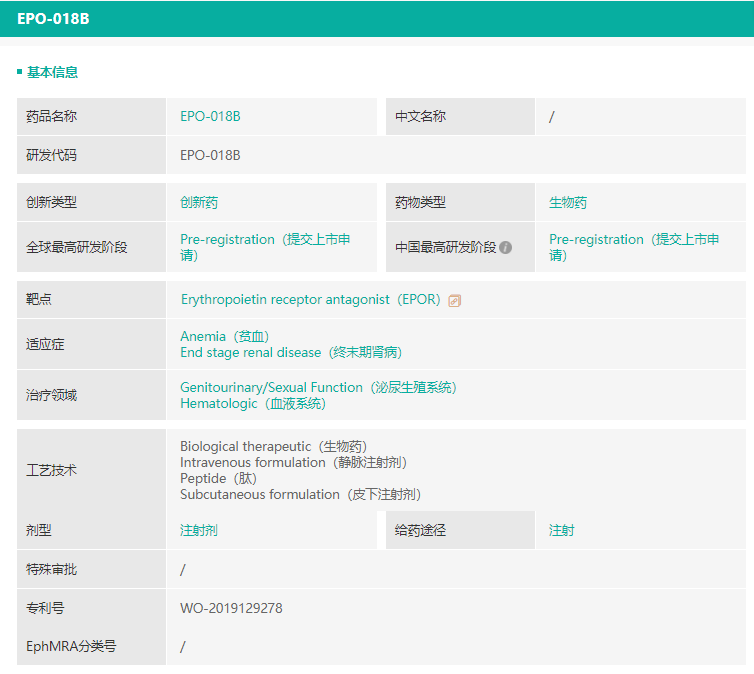
Task: Select the 生物药 drug type link
Action: pos(568,202)
